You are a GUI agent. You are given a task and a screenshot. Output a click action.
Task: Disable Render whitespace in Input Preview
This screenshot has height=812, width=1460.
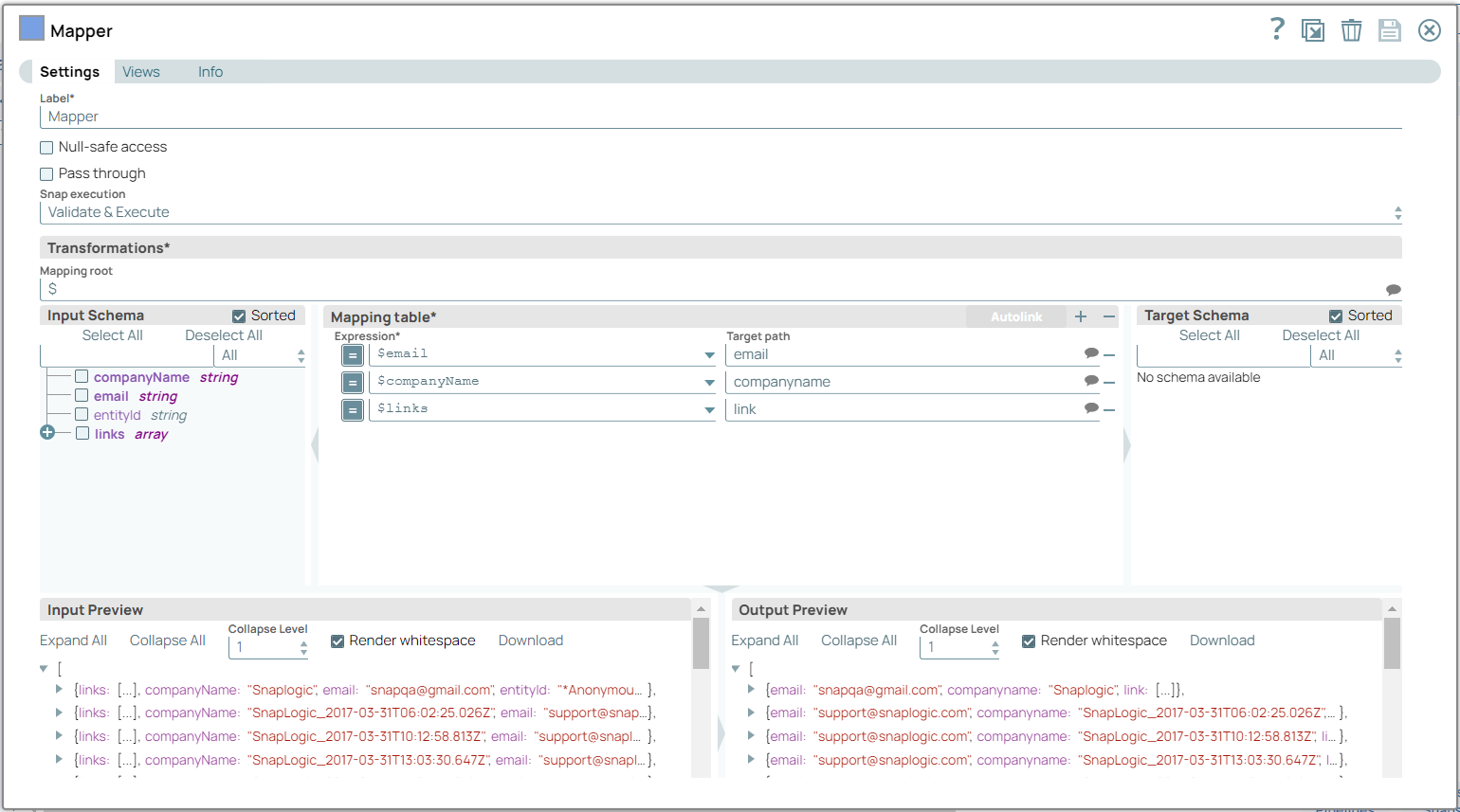tap(337, 641)
